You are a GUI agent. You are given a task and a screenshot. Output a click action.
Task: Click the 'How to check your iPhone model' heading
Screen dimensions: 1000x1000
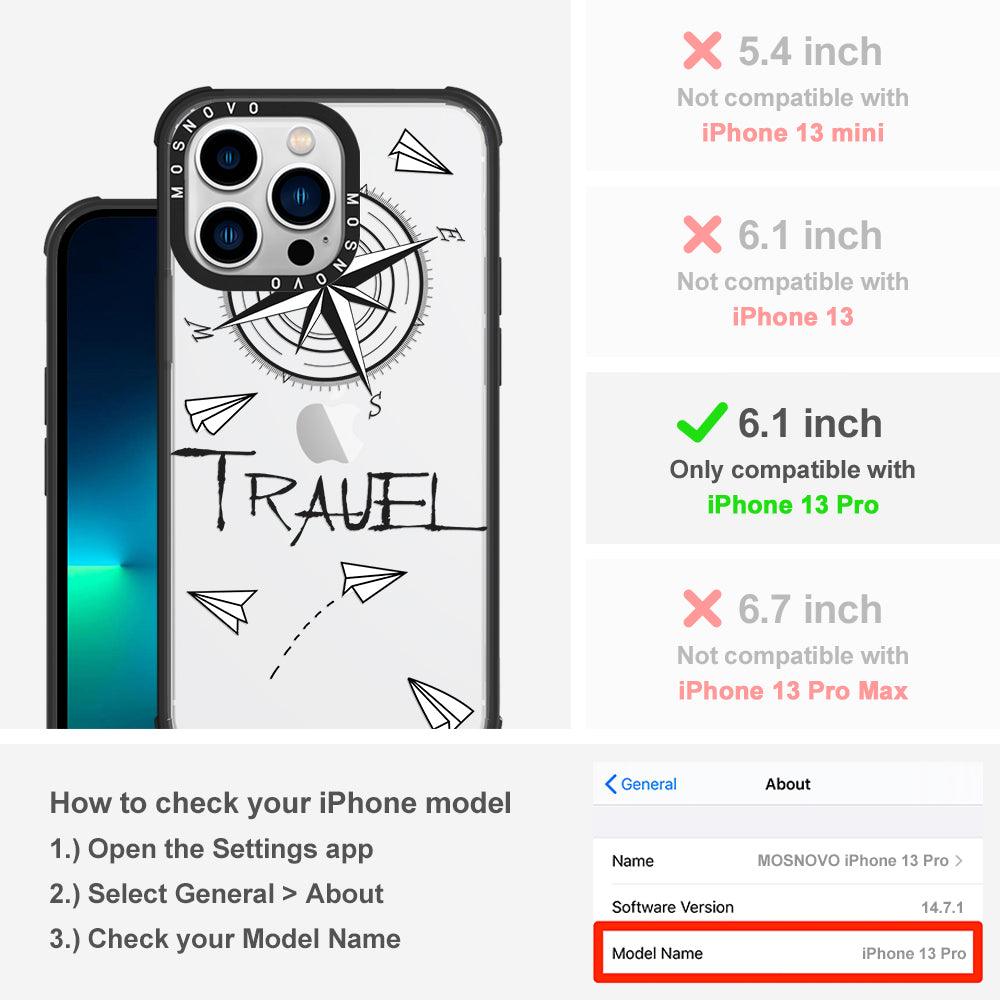click(281, 802)
